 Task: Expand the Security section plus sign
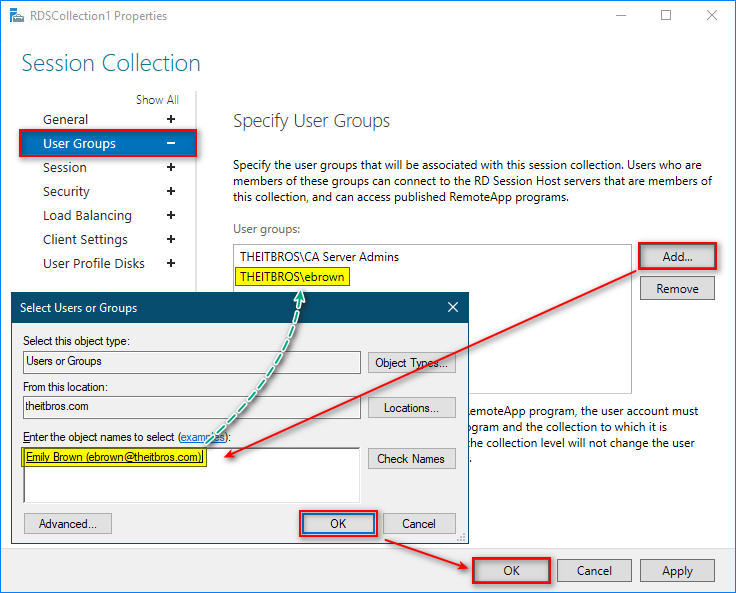click(171, 191)
